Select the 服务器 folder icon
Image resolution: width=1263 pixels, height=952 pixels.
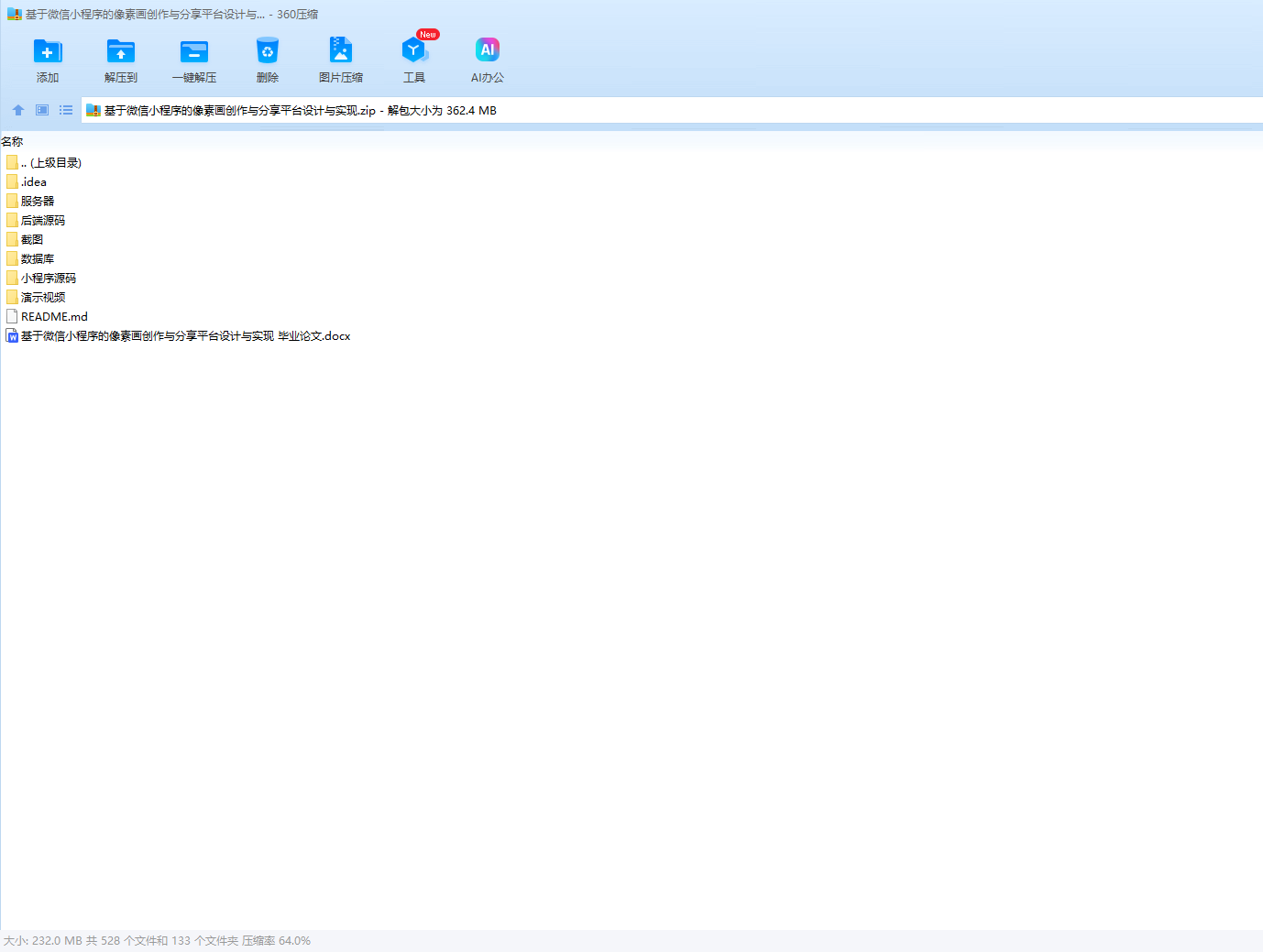pos(12,201)
